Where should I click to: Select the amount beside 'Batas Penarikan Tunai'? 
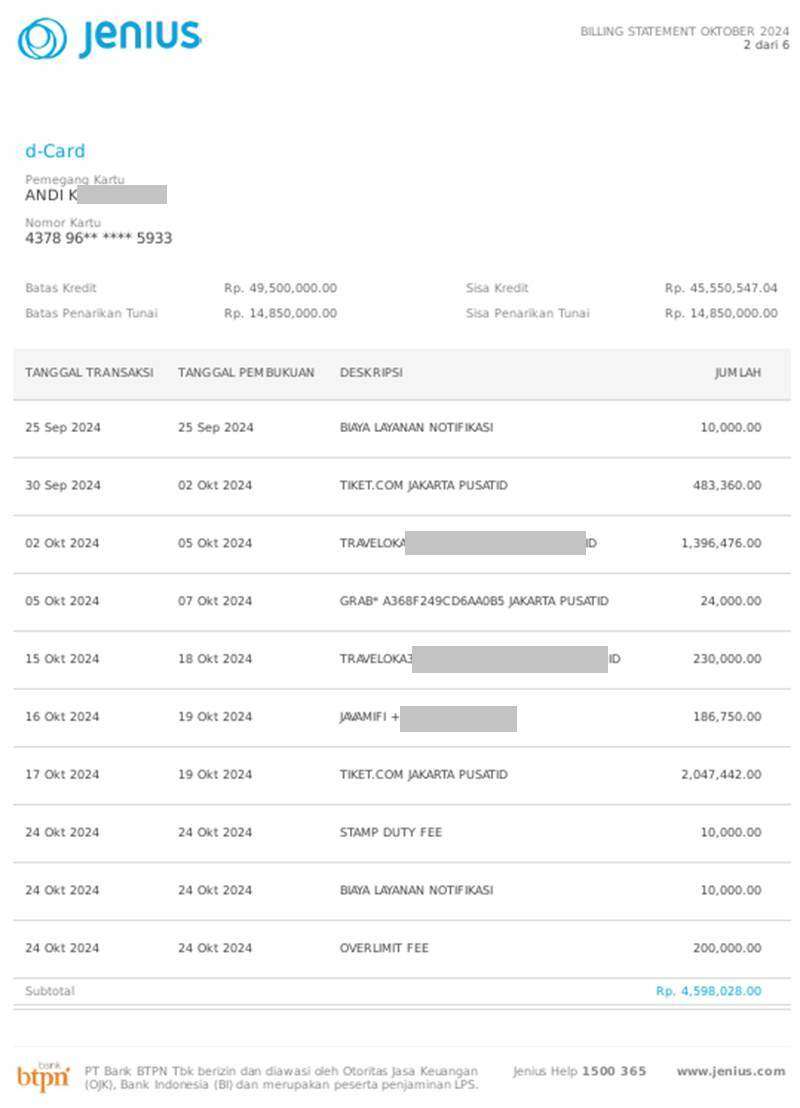pos(281,313)
